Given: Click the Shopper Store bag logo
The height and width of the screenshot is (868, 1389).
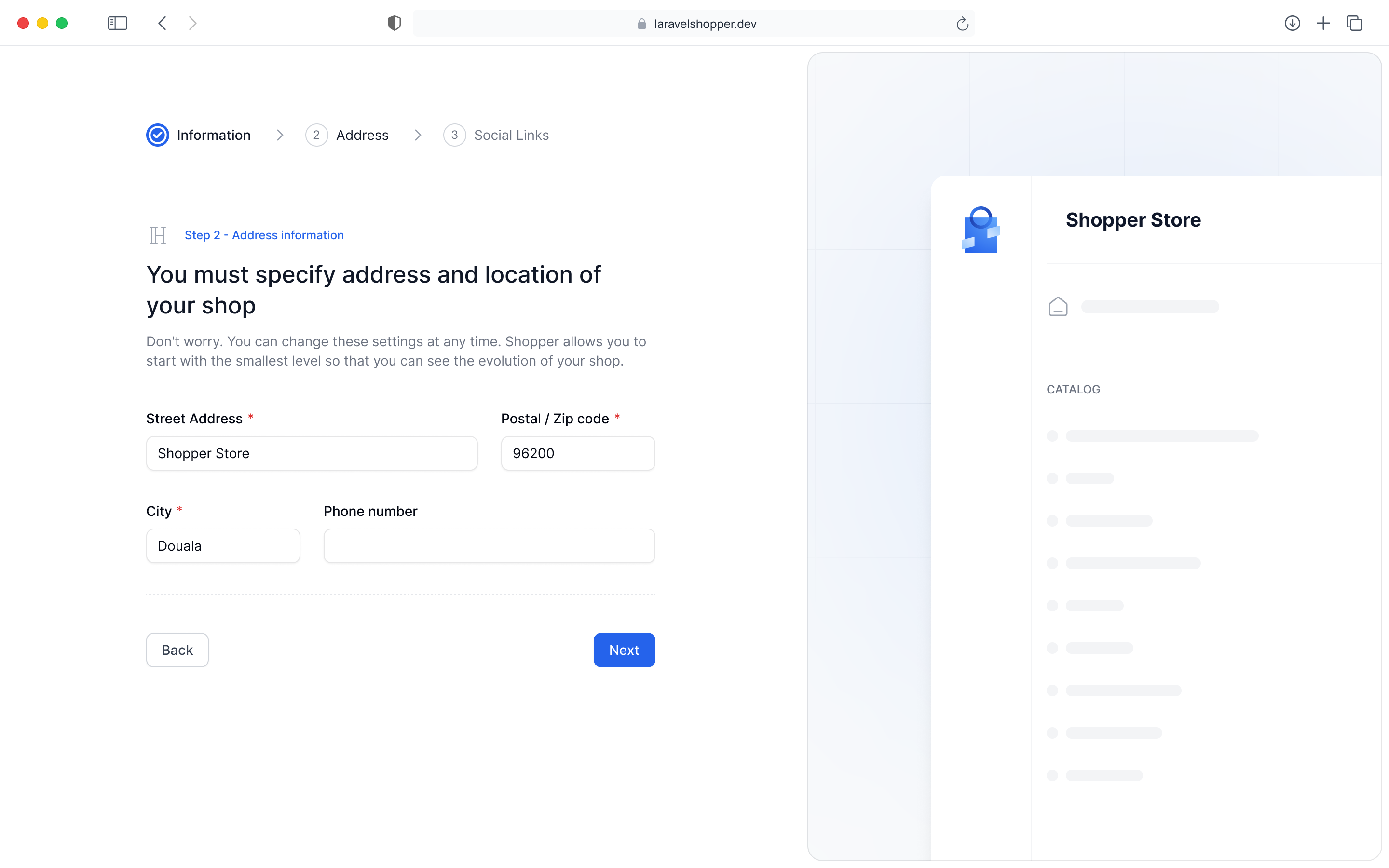Looking at the screenshot, I should tap(980, 230).
